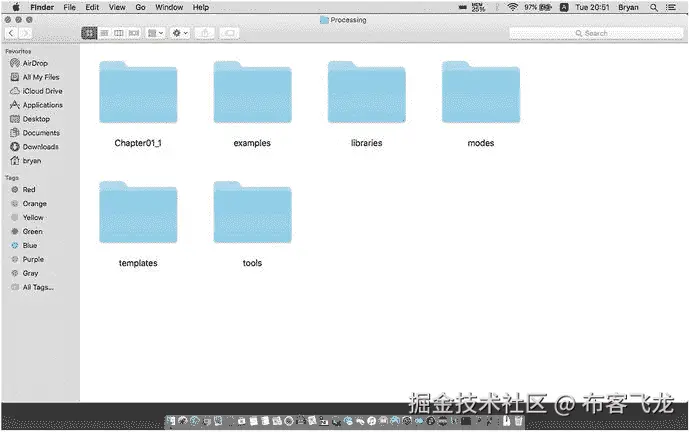This screenshot has width=690, height=432.
Task: Switch to Cover Flow view in toolbar
Action: (x=134, y=33)
